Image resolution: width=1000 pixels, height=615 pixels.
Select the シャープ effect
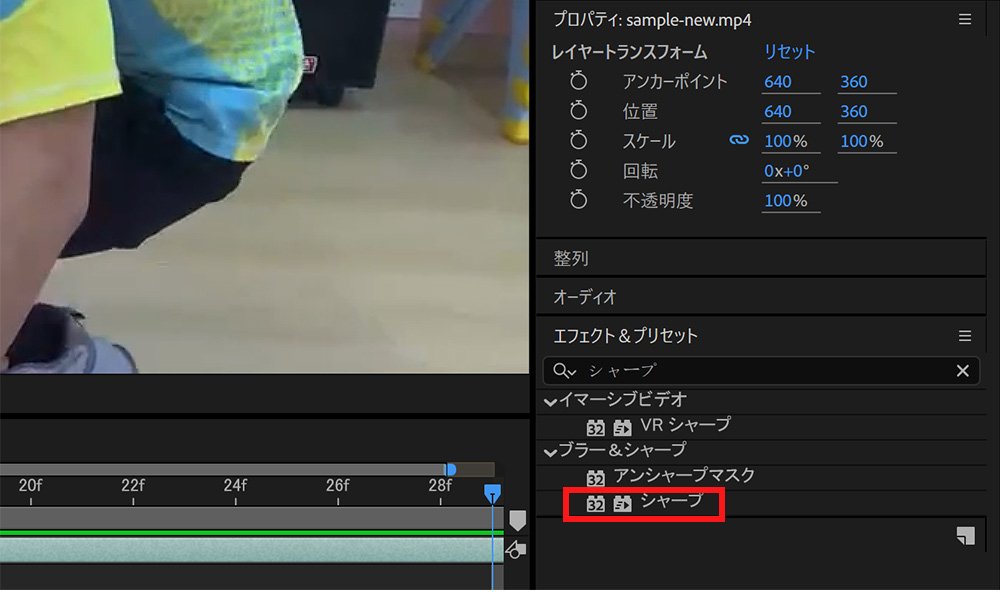pos(672,501)
